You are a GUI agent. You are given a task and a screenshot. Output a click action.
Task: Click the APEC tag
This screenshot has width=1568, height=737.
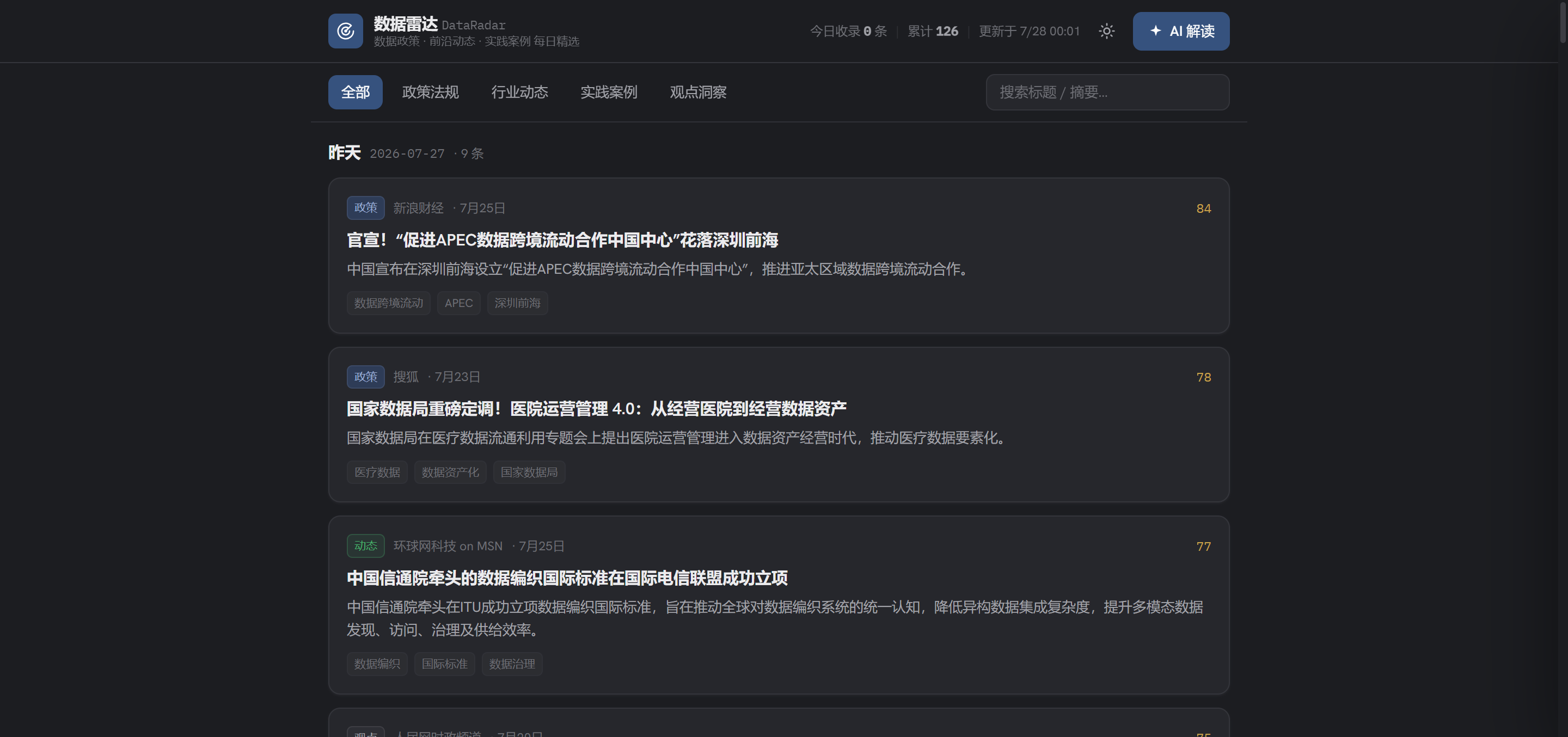[458, 303]
